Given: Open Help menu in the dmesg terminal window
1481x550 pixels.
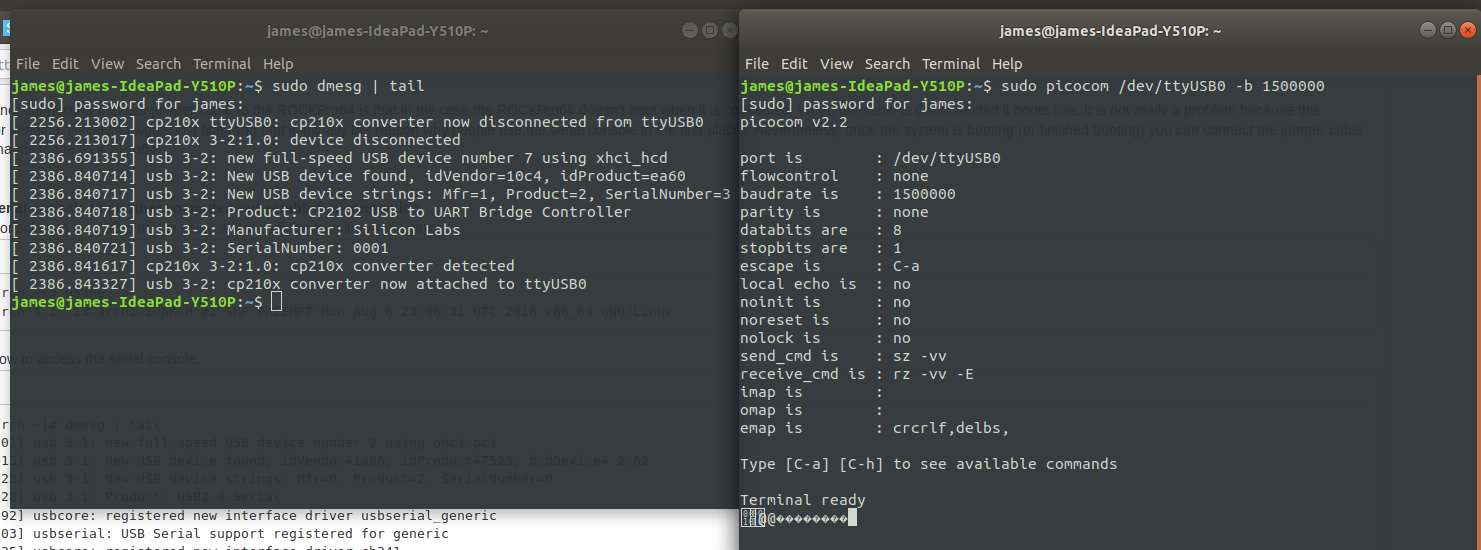Looking at the screenshot, I should pos(278,64).
